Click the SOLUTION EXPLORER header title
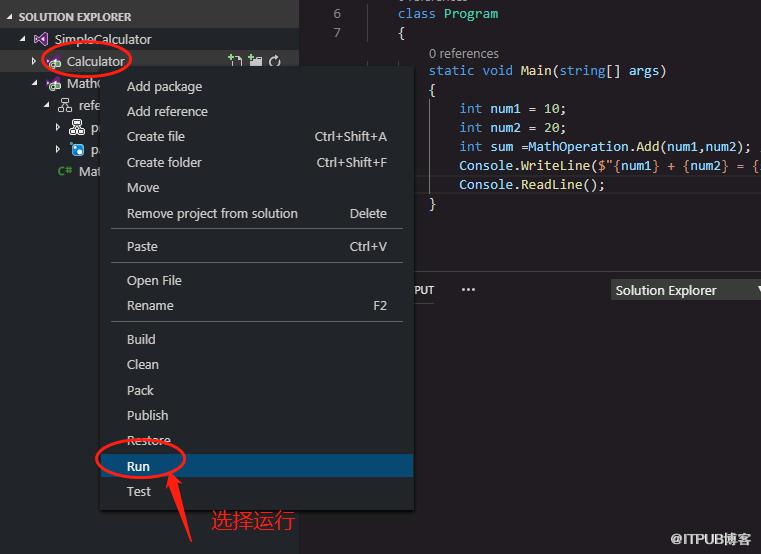The width and height of the screenshot is (761, 554). [x=75, y=17]
